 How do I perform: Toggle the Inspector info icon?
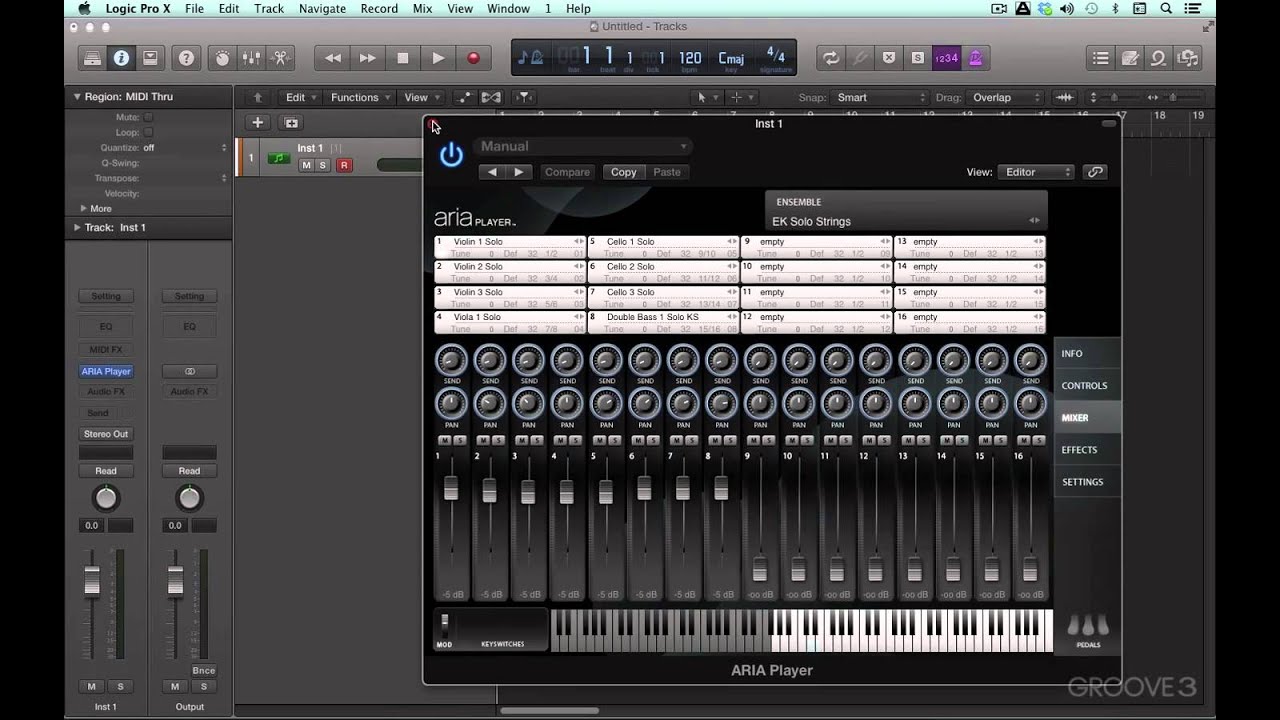tap(121, 58)
